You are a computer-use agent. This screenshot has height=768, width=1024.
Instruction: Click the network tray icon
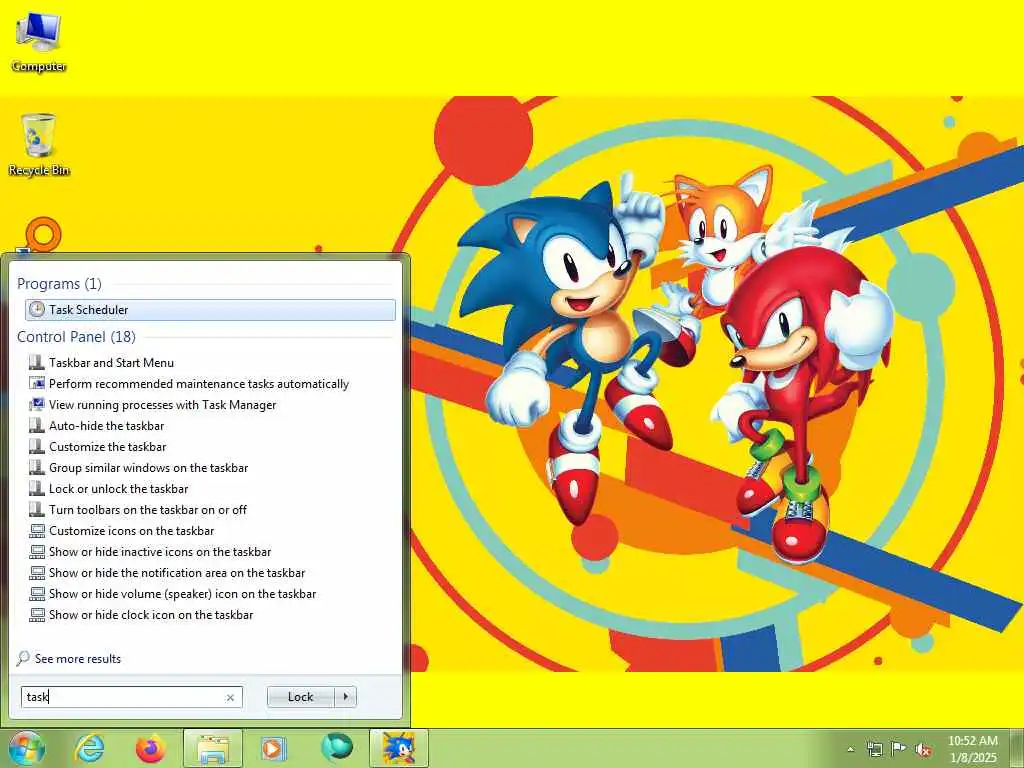point(874,749)
